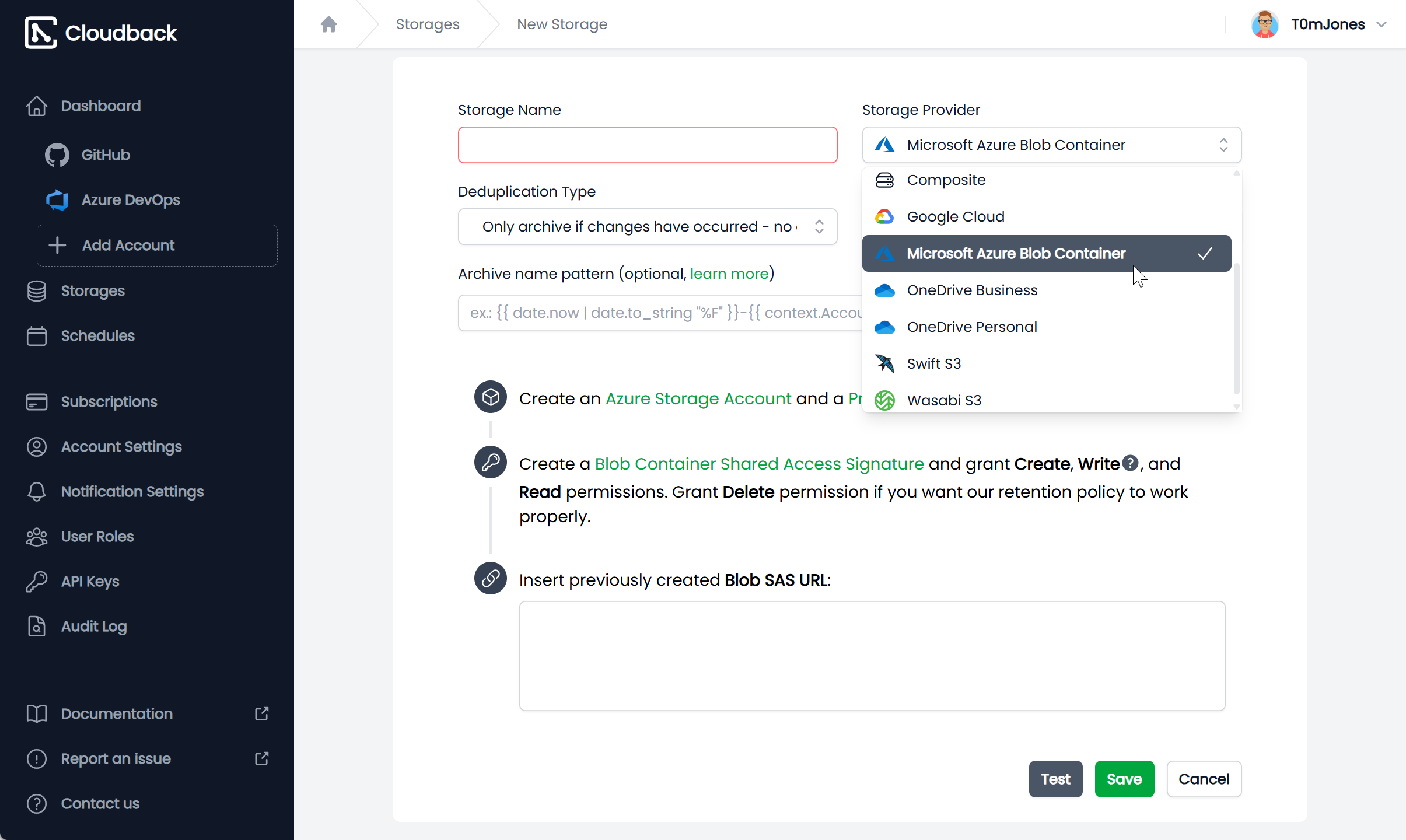Screen dimensions: 1406x840
Task: Open the API Keys page
Action: 90,582
